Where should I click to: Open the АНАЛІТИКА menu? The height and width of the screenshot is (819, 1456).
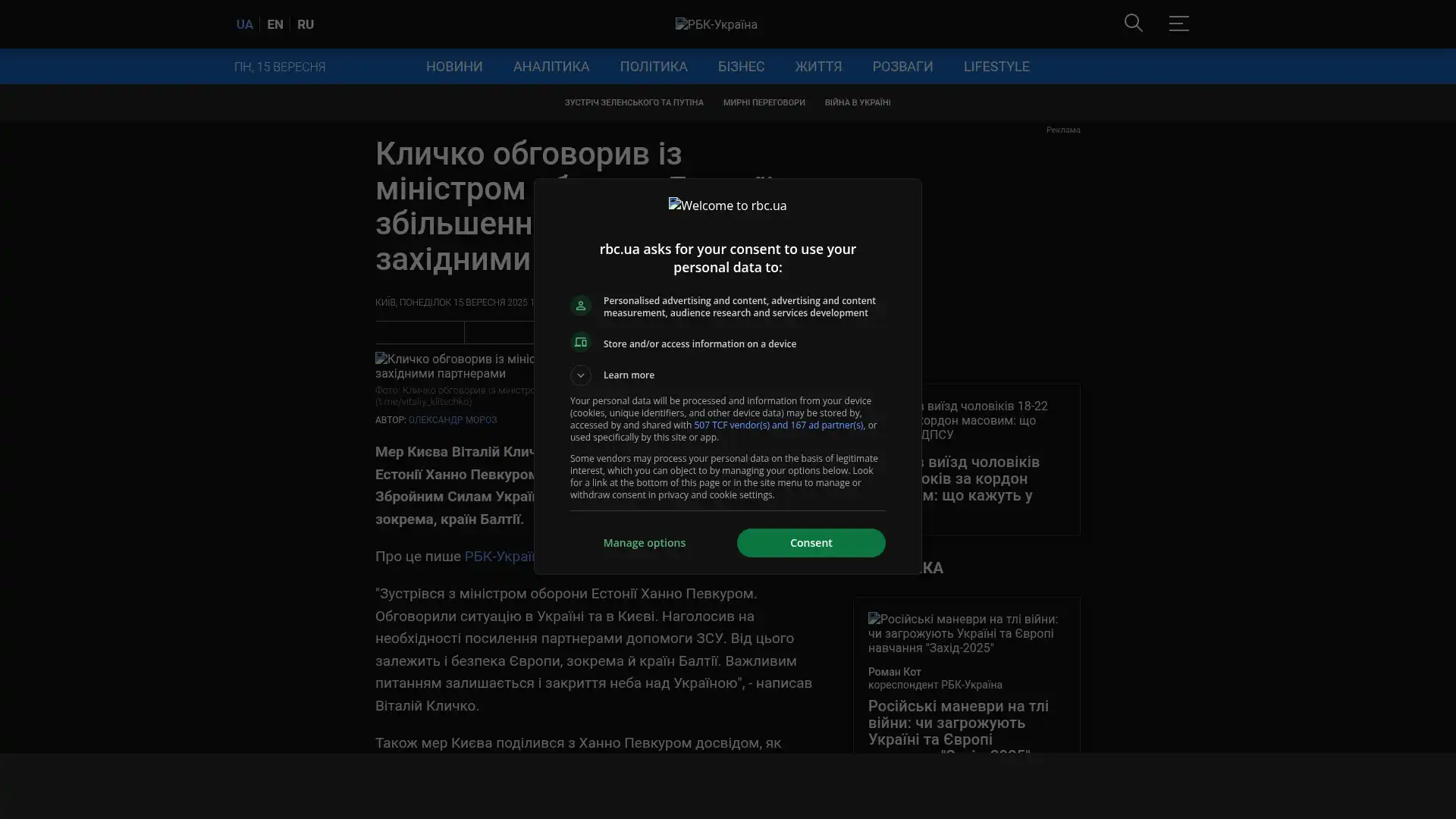(x=551, y=67)
